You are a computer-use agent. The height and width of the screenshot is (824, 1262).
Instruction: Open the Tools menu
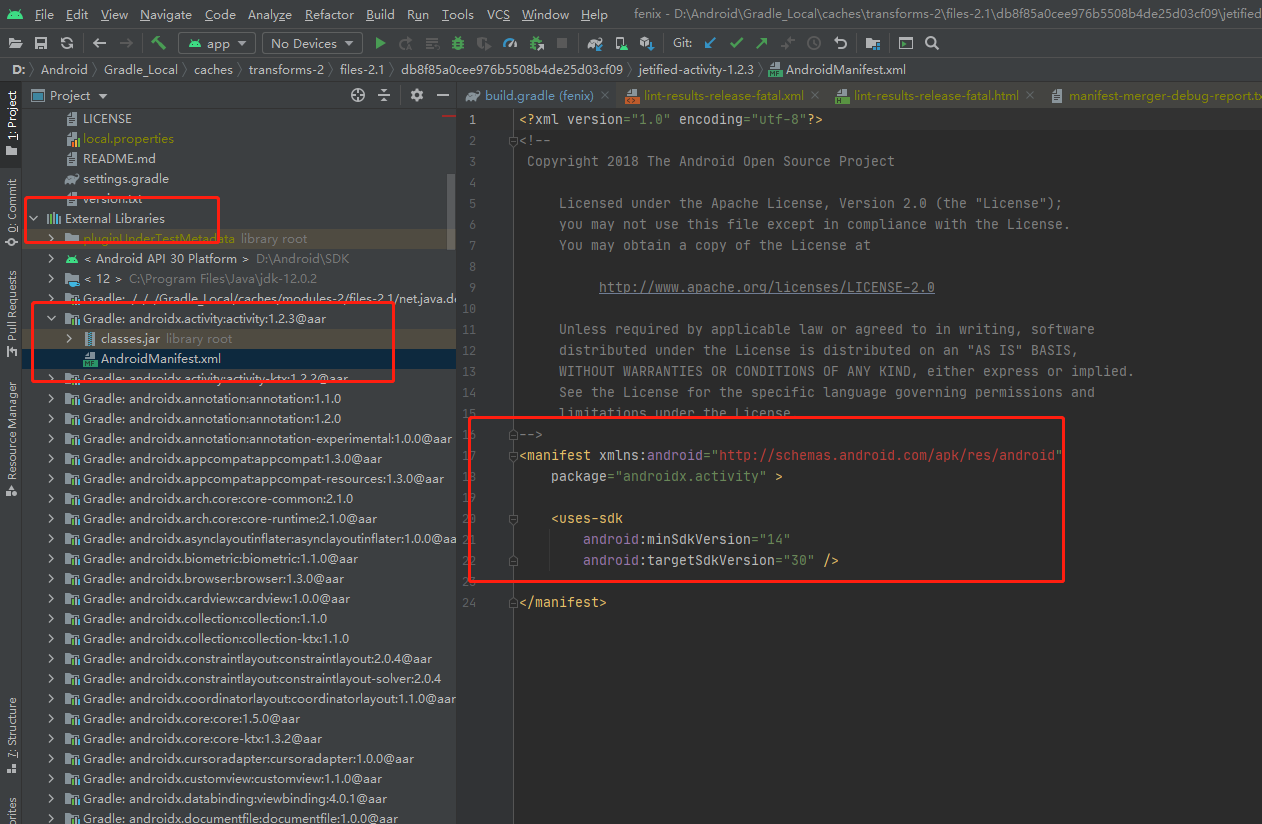pos(458,14)
